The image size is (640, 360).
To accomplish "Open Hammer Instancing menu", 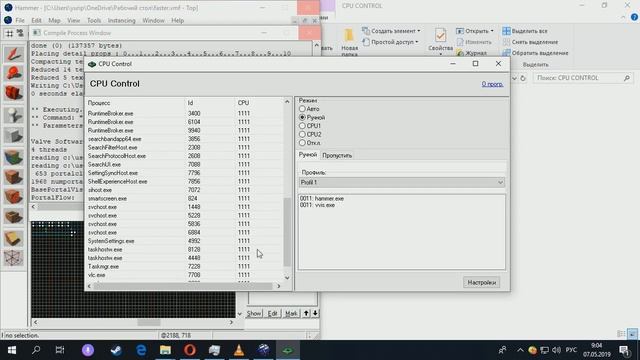I will coord(121,20).
